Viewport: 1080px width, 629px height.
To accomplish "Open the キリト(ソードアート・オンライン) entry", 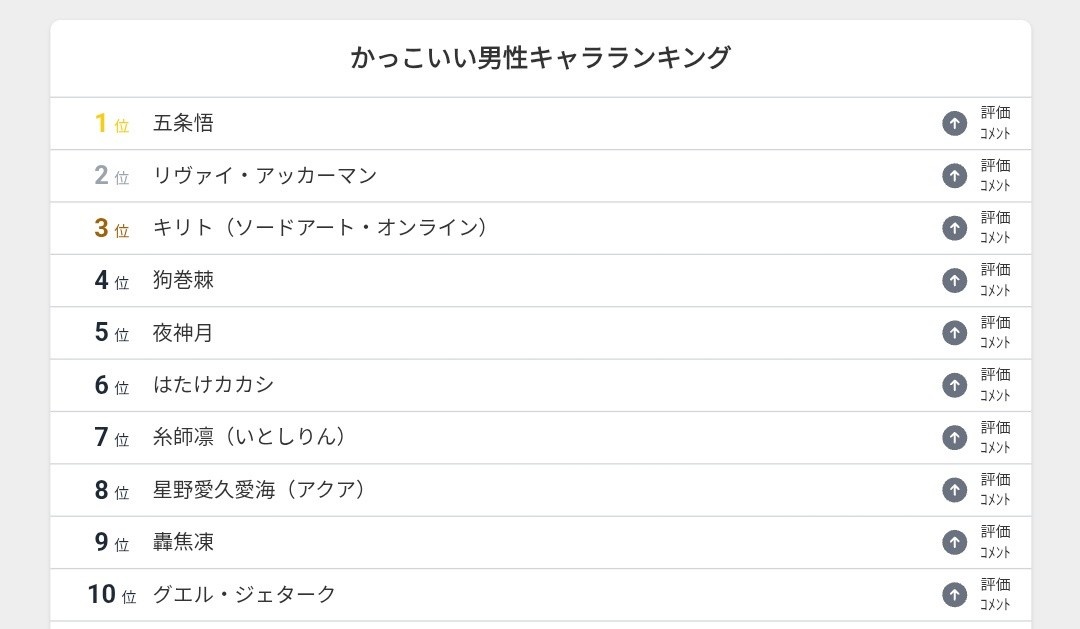I will pyautogui.click(x=320, y=228).
